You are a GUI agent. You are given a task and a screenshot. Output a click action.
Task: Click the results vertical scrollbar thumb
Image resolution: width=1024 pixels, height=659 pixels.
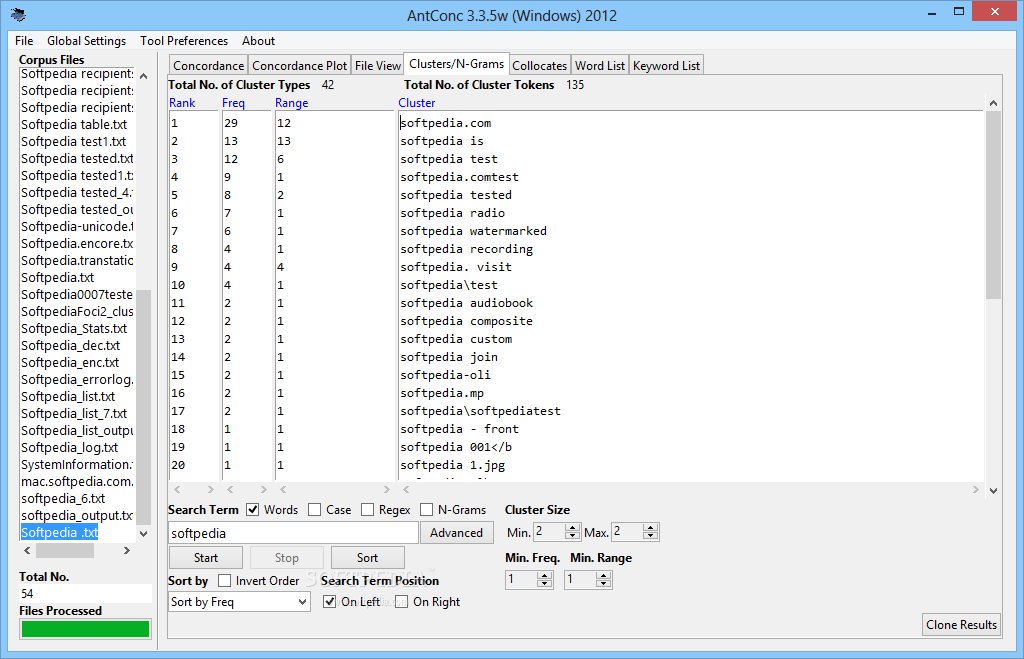pos(993,204)
